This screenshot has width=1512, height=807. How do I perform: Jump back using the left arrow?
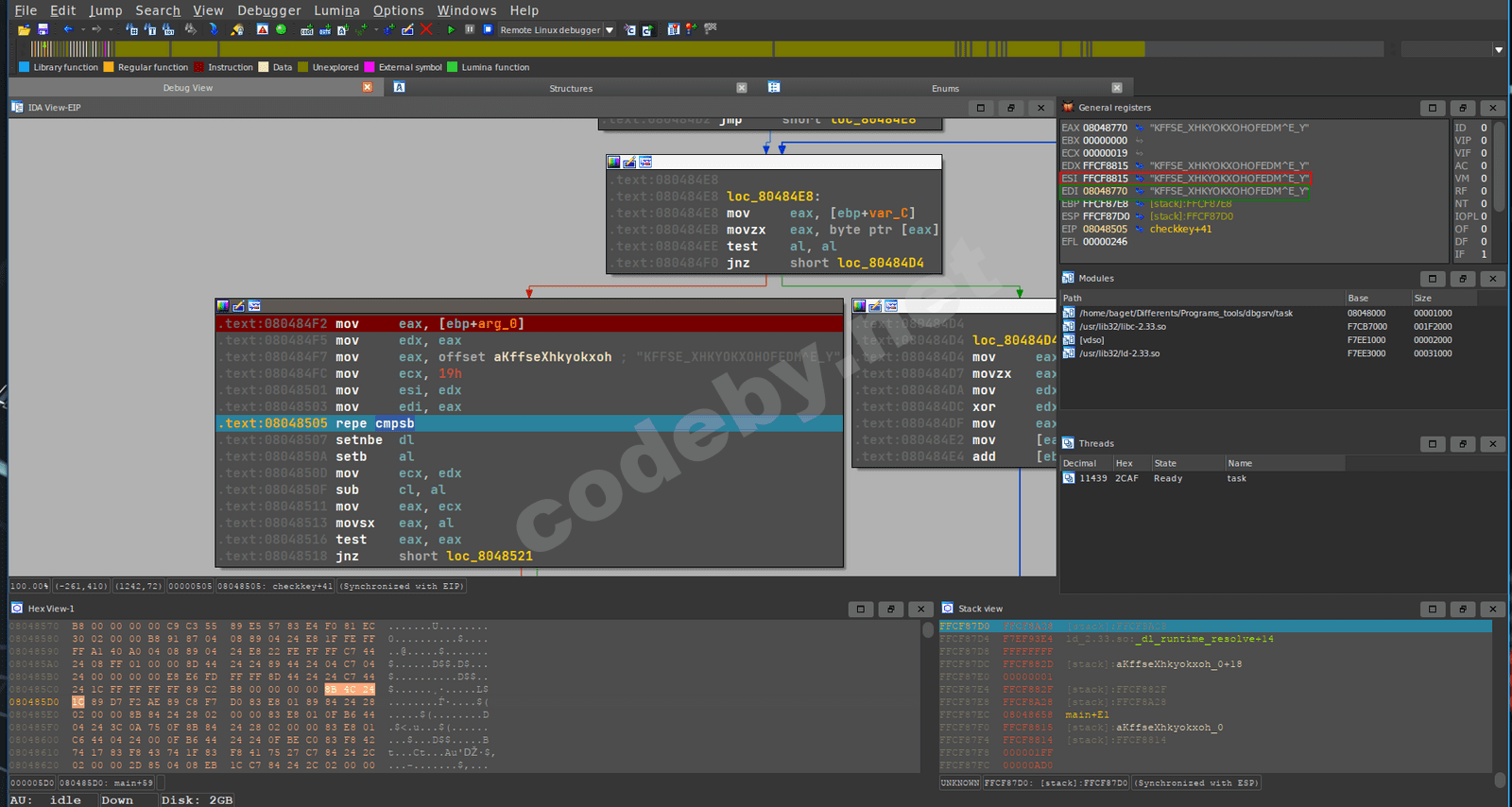click(x=68, y=29)
